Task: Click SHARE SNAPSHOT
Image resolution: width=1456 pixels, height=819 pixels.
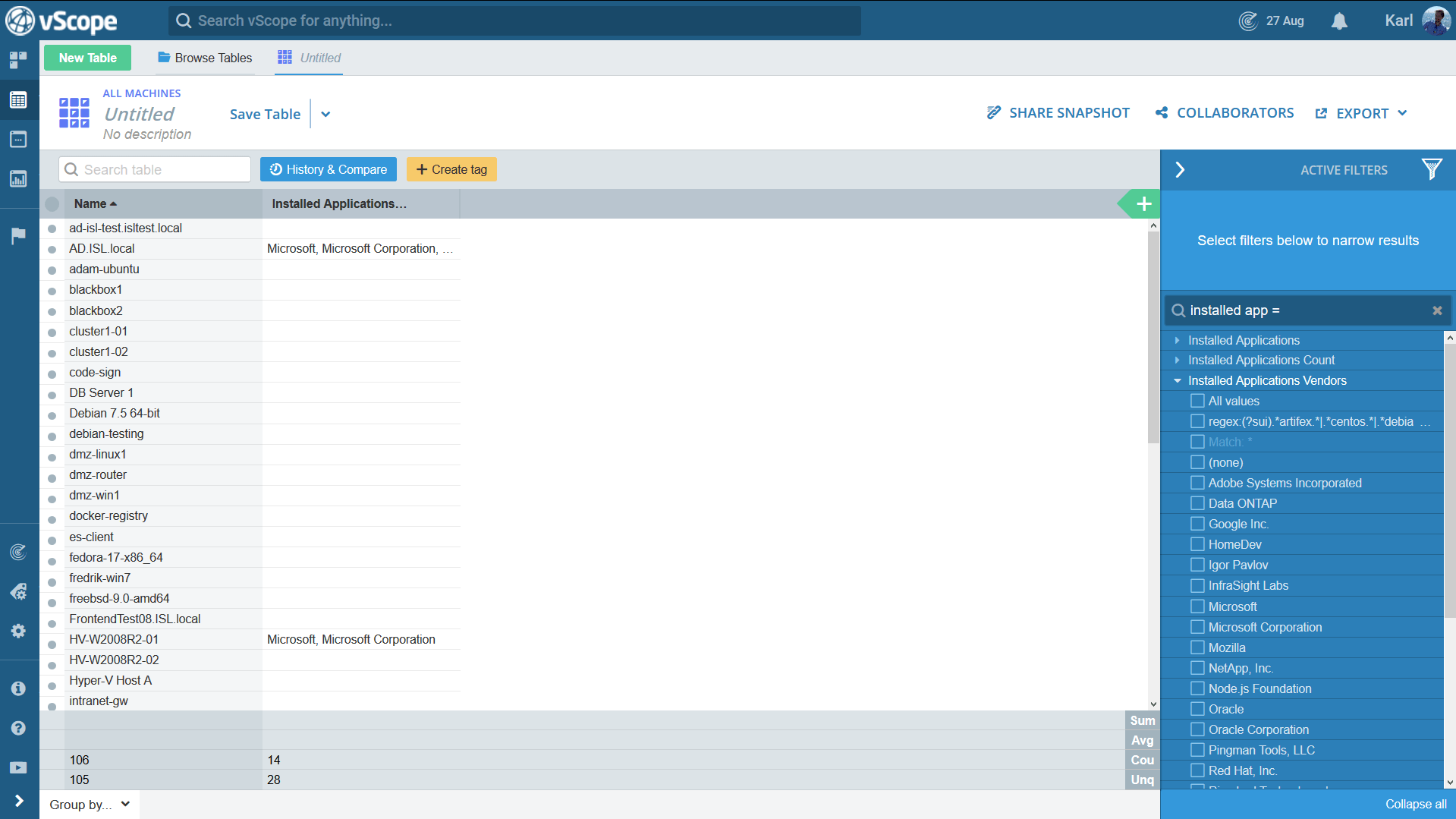Action: tap(1058, 113)
